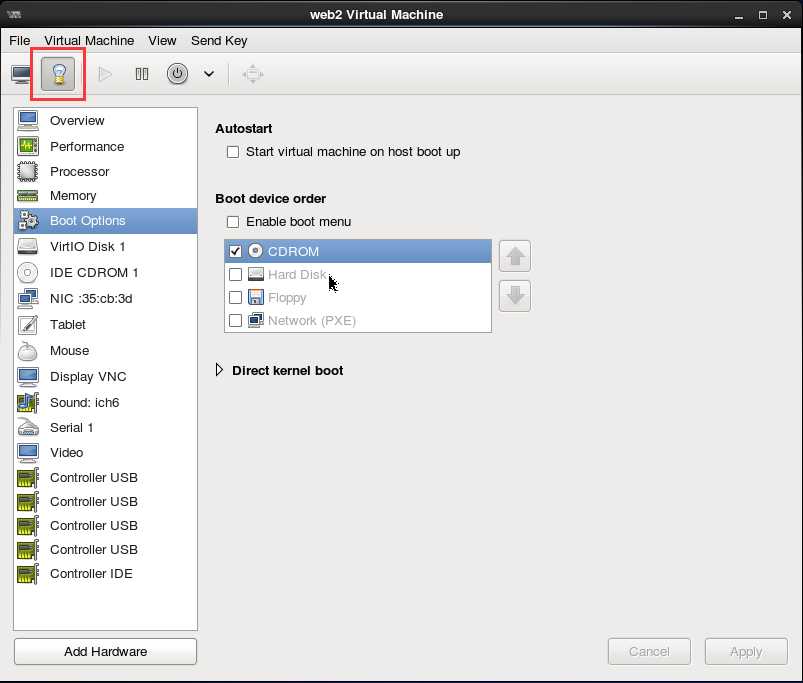803x683 pixels.
Task: Select Display VNC entry
Action: click(x=105, y=377)
